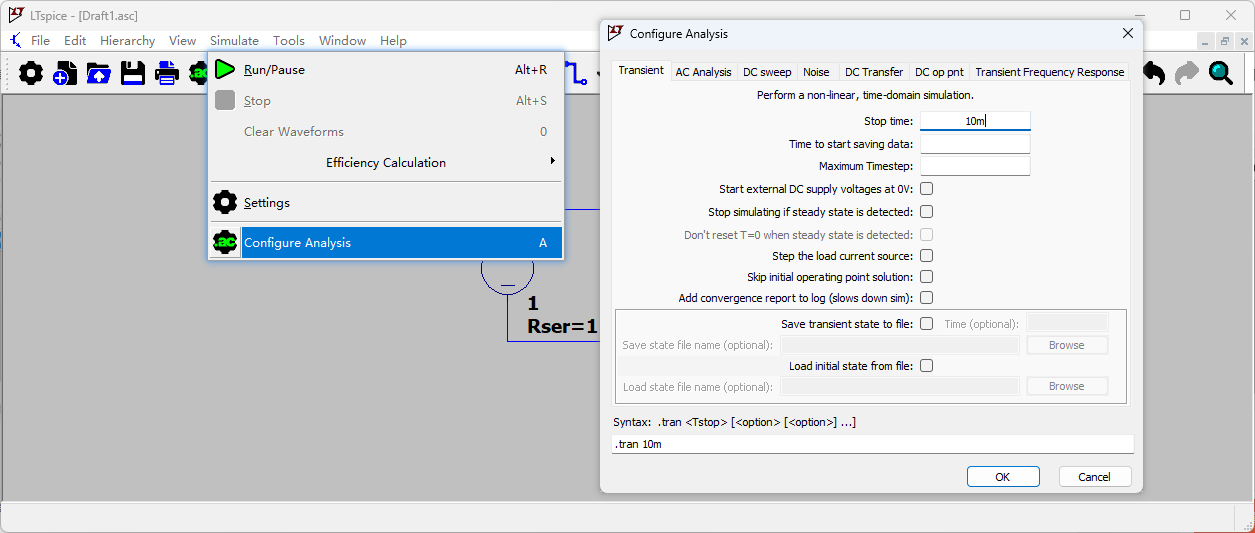Minimize the Draft1 child window
The image size is (1255, 533).
coord(1205,41)
